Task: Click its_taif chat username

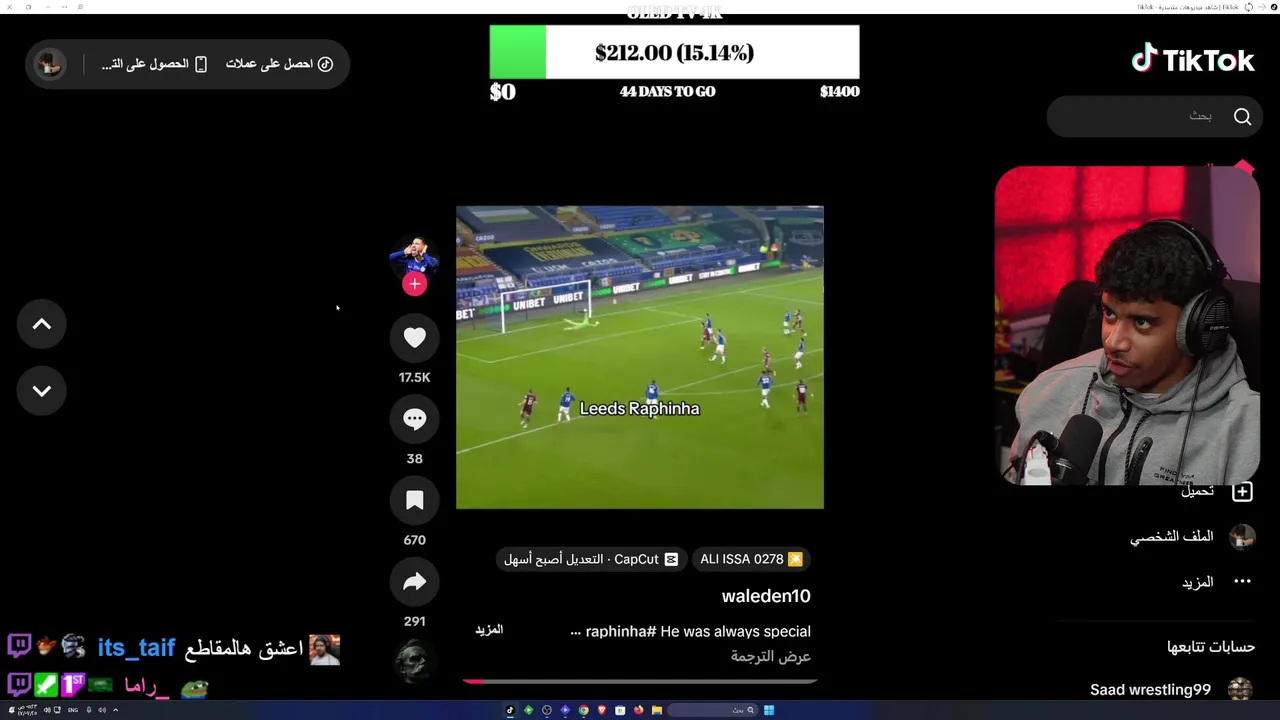Action: point(136,648)
